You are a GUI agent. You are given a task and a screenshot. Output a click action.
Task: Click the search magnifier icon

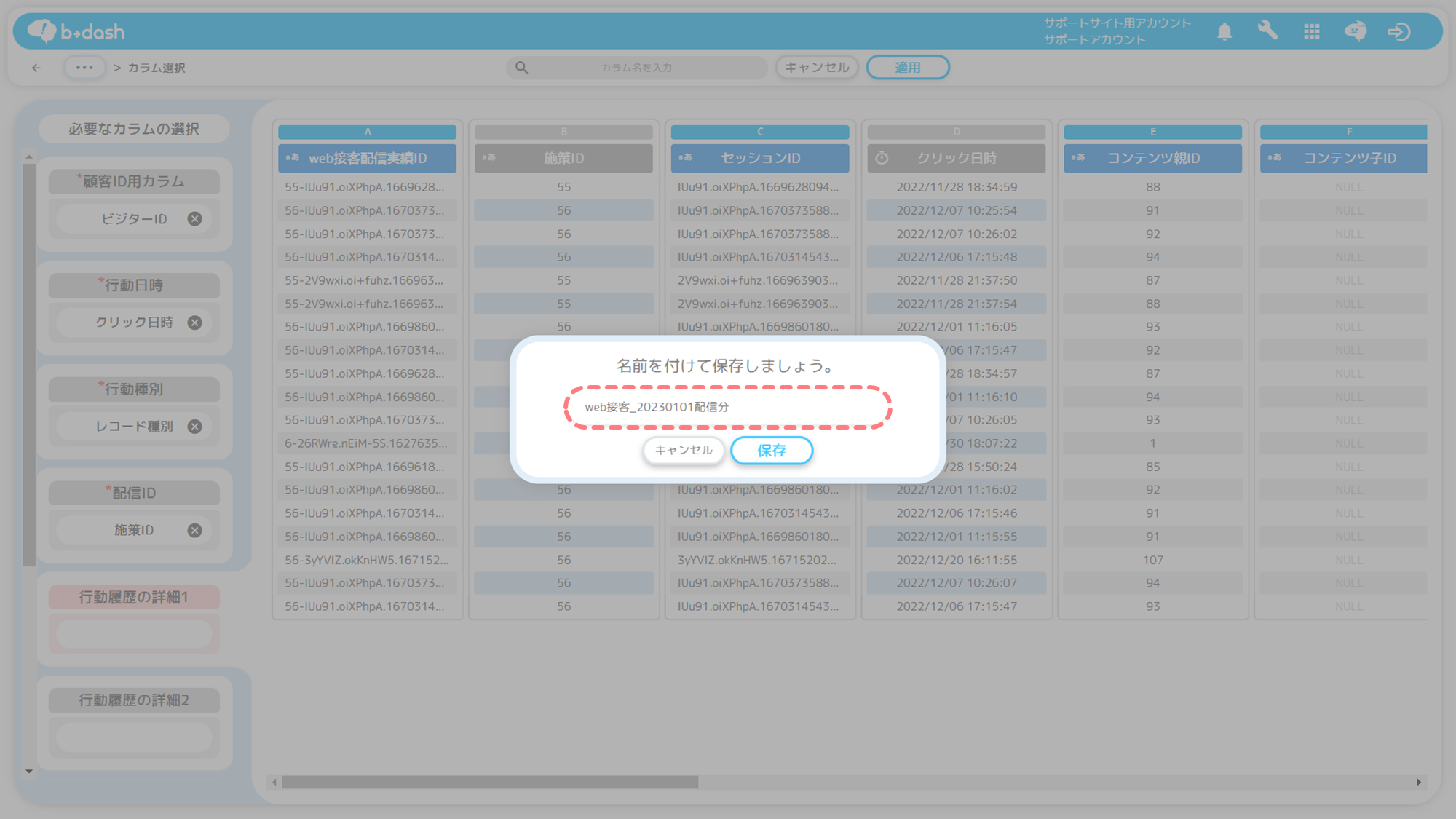click(x=521, y=68)
